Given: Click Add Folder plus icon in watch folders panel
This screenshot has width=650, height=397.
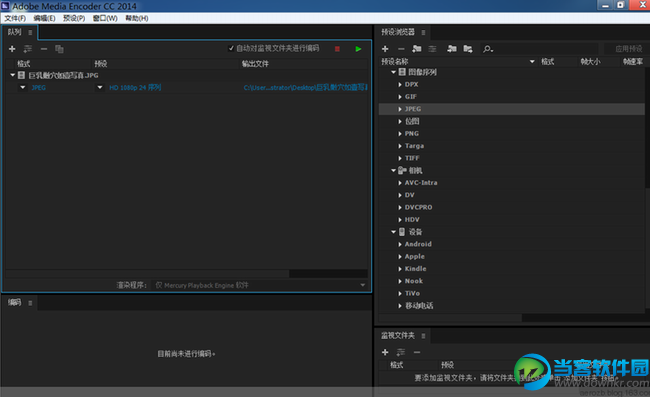Looking at the screenshot, I should [x=385, y=352].
